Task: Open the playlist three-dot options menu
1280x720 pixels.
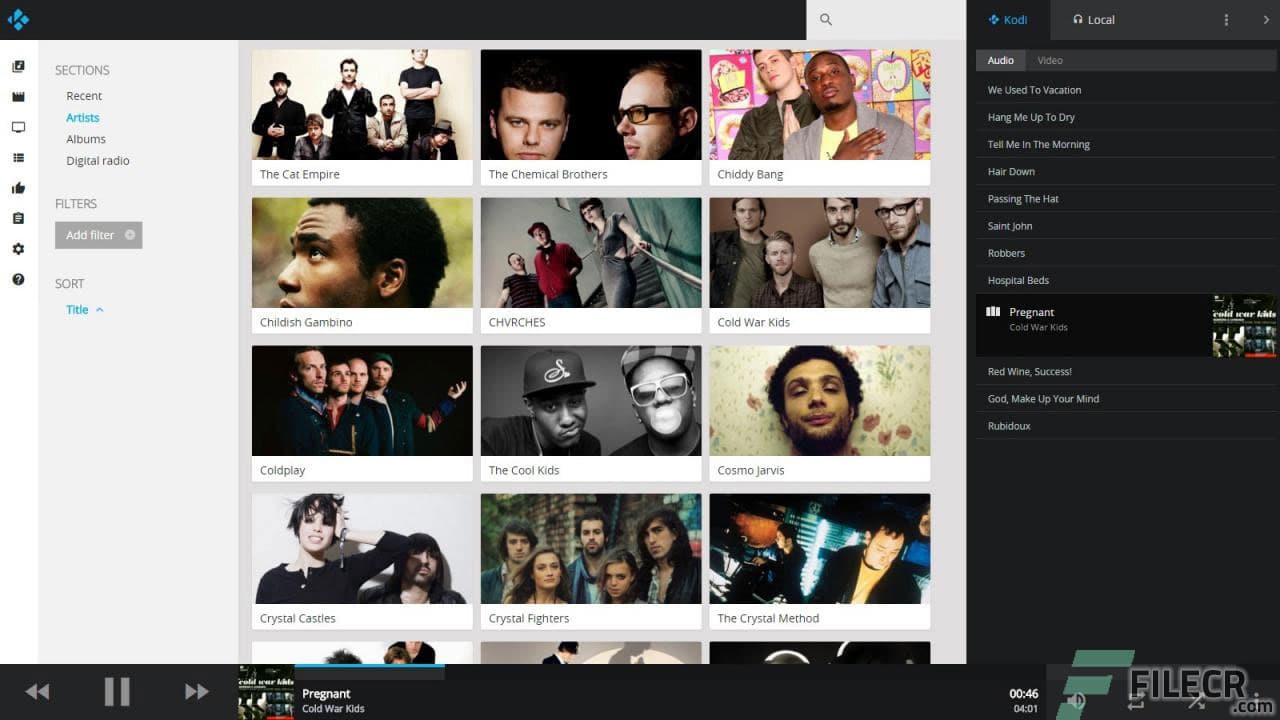Action: pos(1226,20)
